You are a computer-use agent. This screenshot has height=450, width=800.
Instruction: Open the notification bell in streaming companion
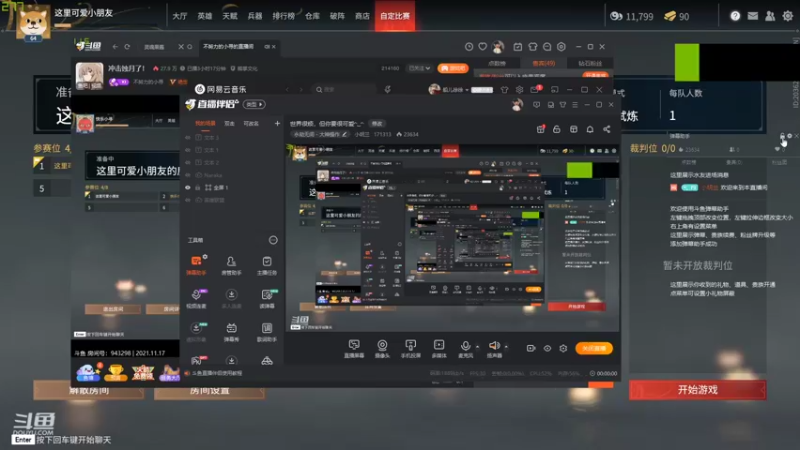pyautogui.click(x=590, y=129)
